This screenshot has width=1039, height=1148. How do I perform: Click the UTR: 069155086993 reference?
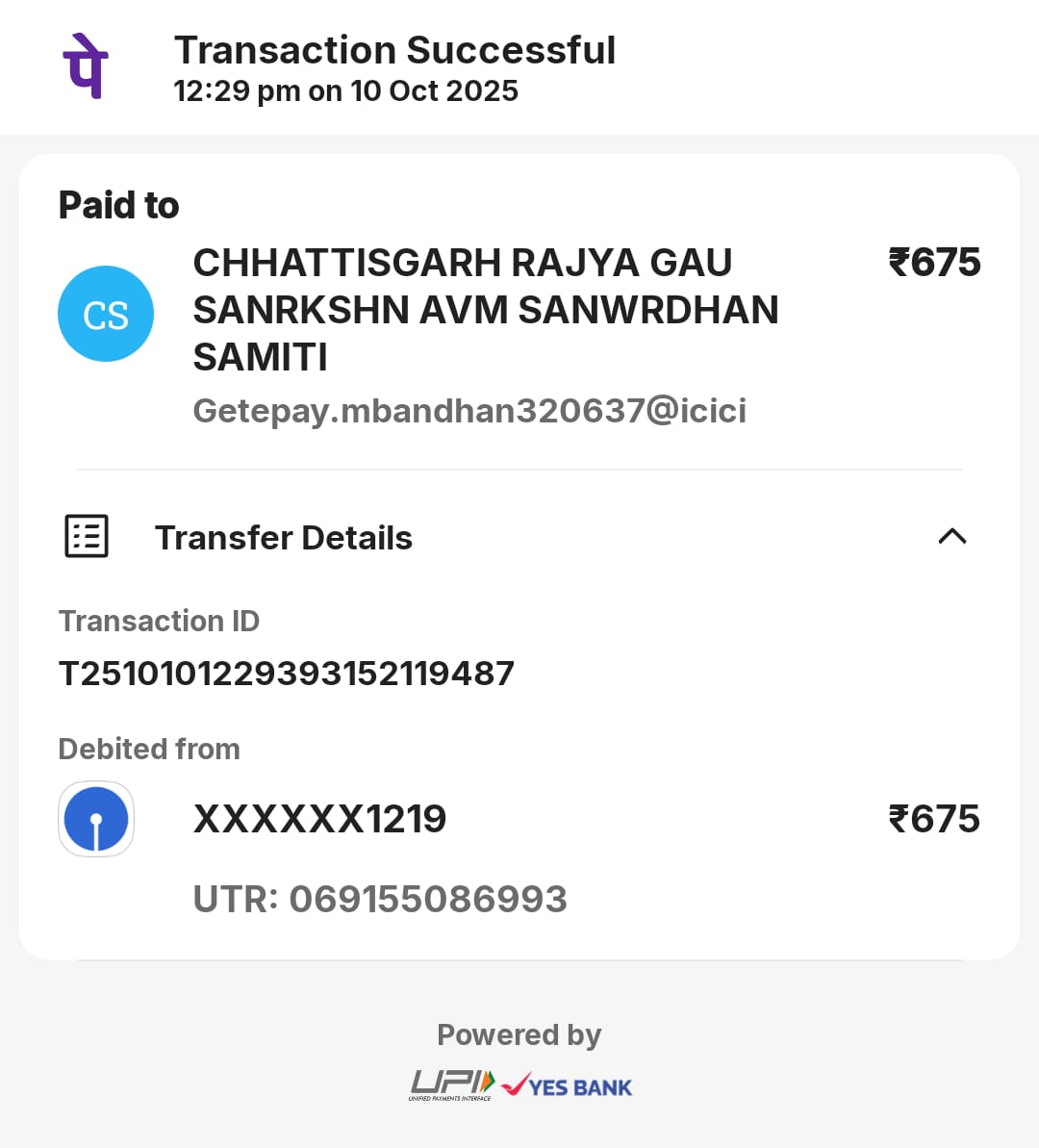point(380,899)
